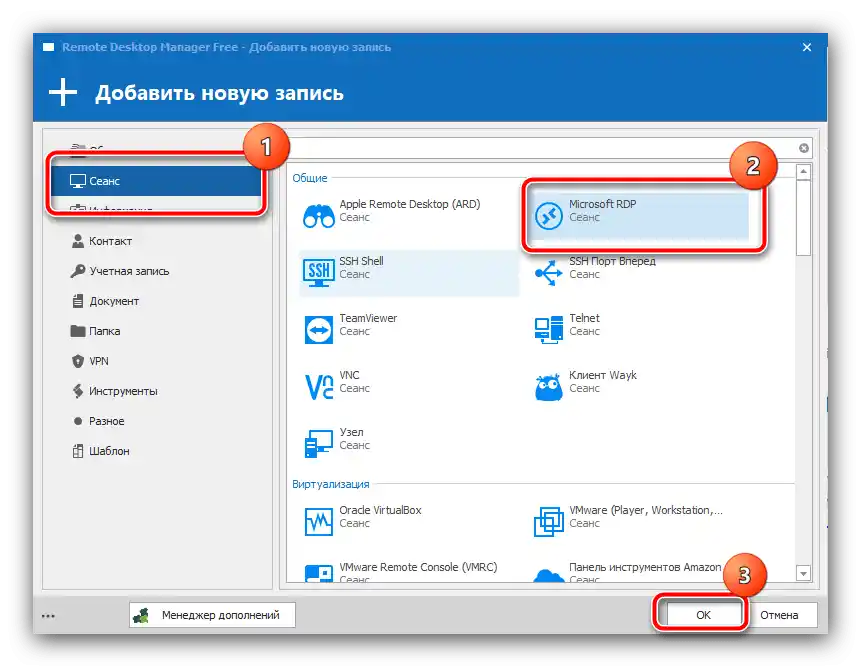
Task: Pick the VNC logo icon
Action: click(318, 387)
